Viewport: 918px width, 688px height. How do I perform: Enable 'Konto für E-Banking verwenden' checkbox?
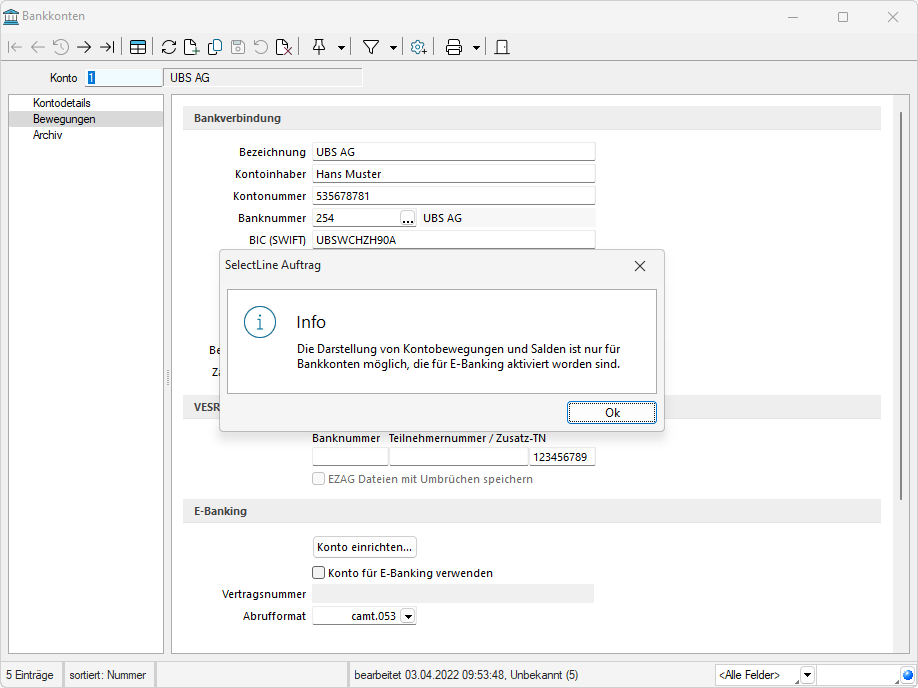tap(319, 573)
